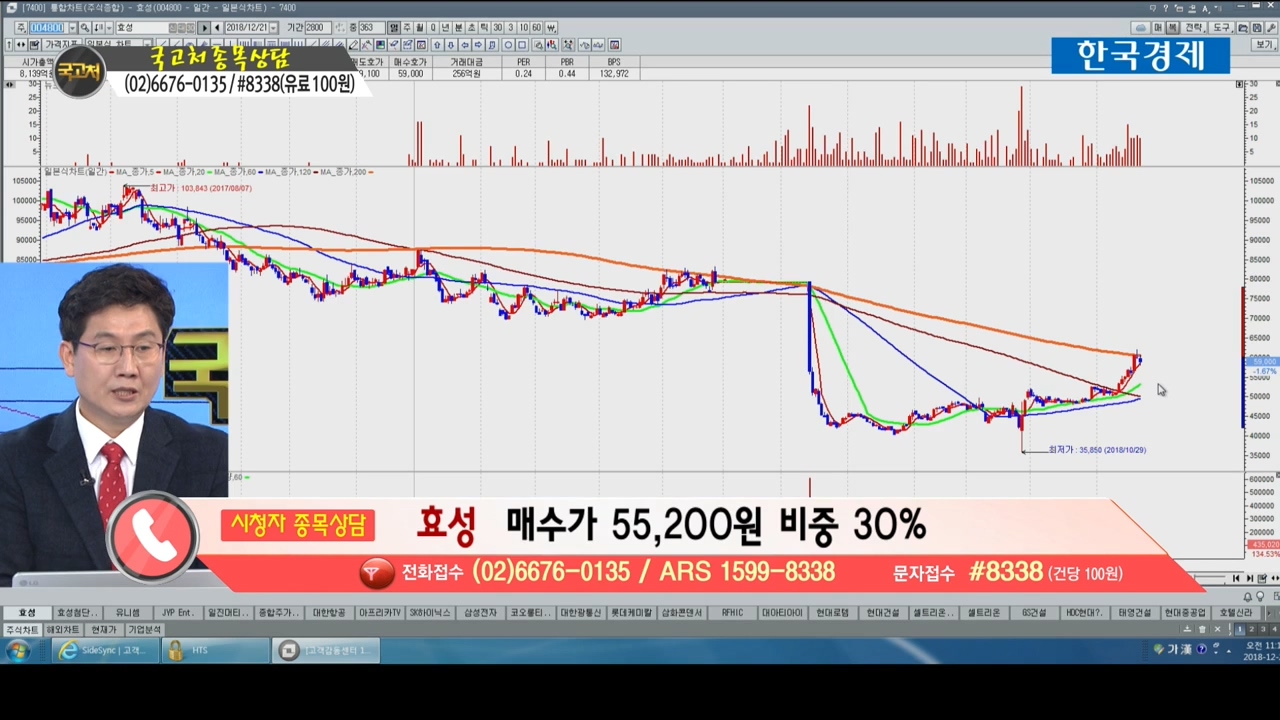Open the date 2018/12/21 dropdown
Image resolution: width=1280 pixels, height=720 pixels.
[274, 27]
